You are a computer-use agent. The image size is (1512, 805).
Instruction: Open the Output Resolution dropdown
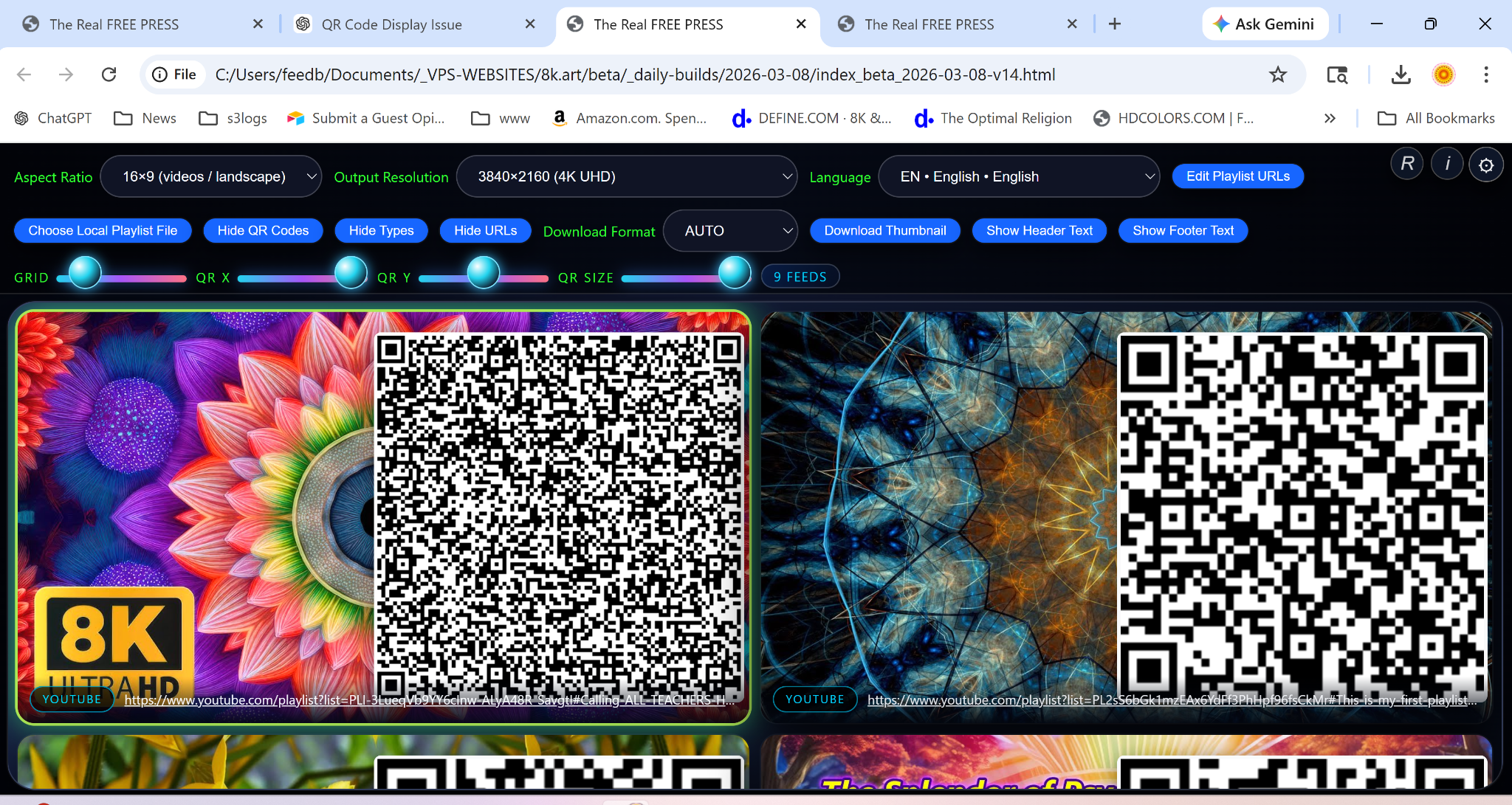(627, 176)
